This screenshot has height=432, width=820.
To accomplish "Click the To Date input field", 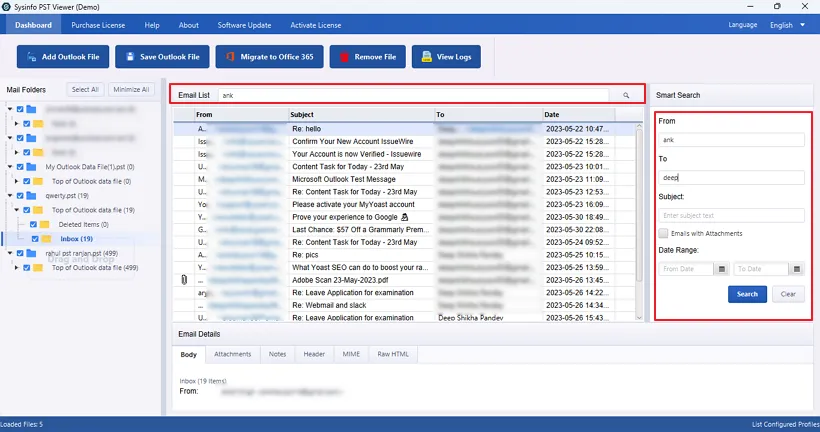I will coord(761,269).
